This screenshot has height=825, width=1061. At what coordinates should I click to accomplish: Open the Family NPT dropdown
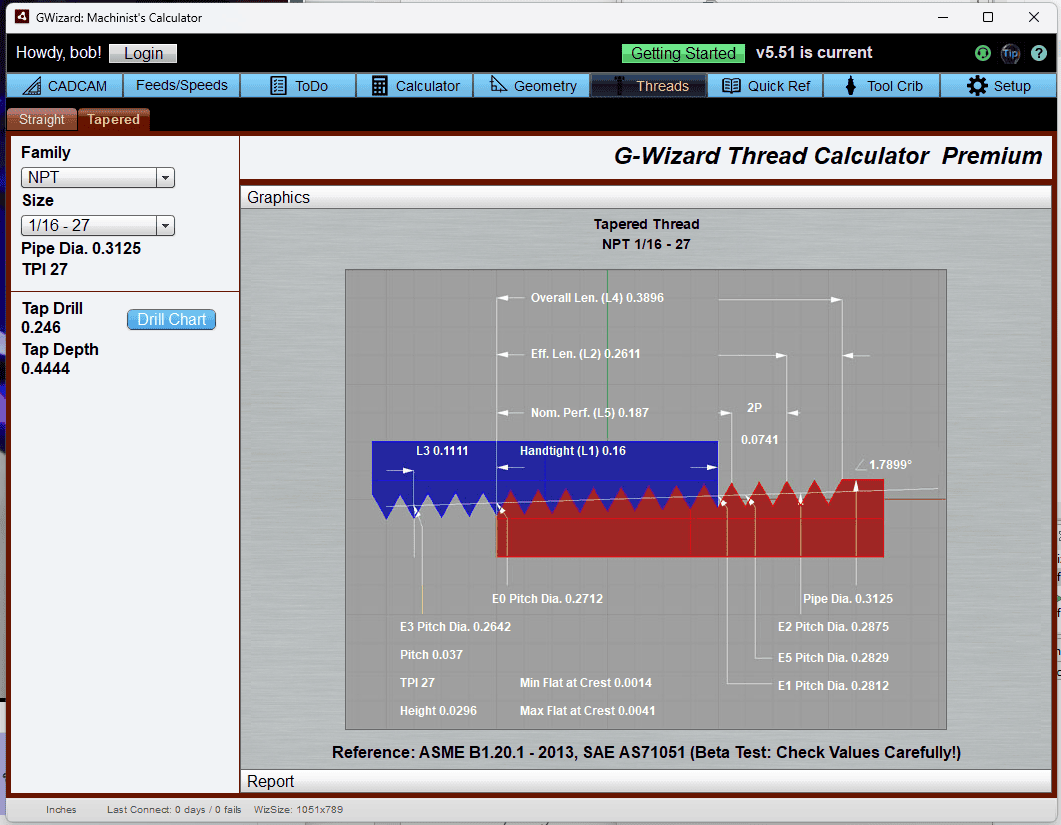click(x=97, y=177)
